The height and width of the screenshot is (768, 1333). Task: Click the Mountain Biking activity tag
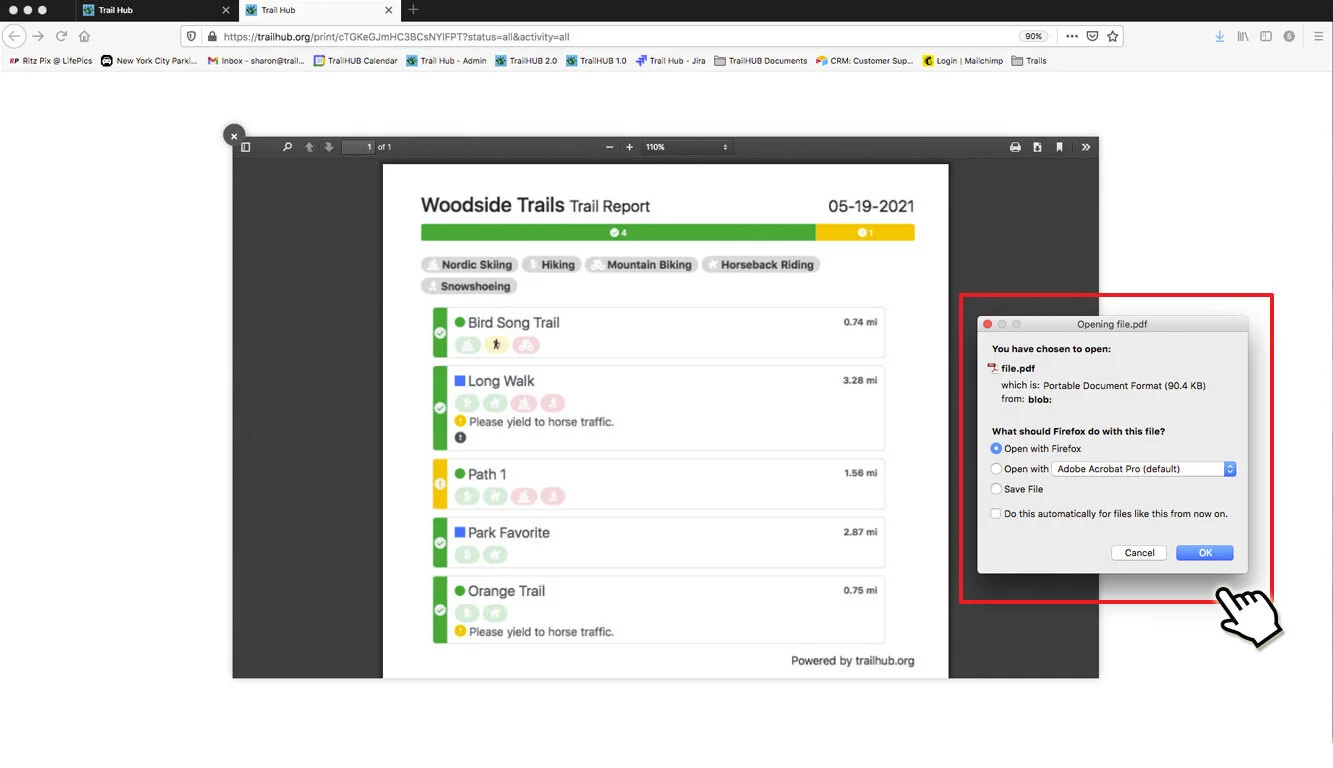pos(640,265)
